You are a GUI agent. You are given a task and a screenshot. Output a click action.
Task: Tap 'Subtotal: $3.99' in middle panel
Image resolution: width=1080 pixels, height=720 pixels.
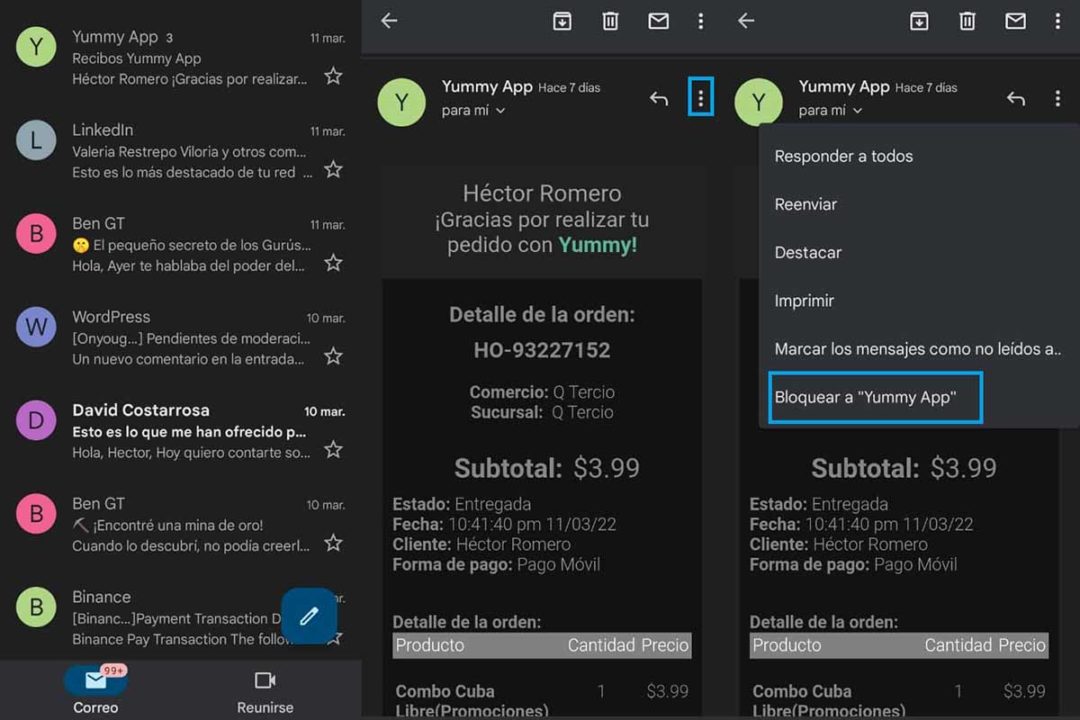tap(547, 469)
